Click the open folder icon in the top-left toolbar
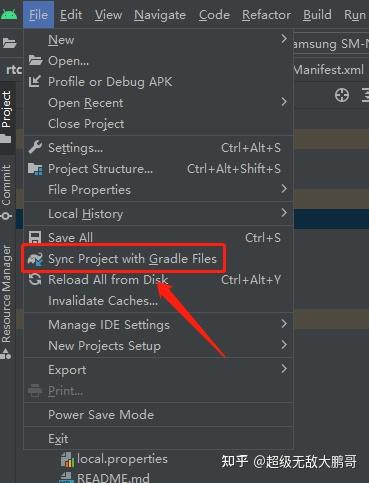 9,43
